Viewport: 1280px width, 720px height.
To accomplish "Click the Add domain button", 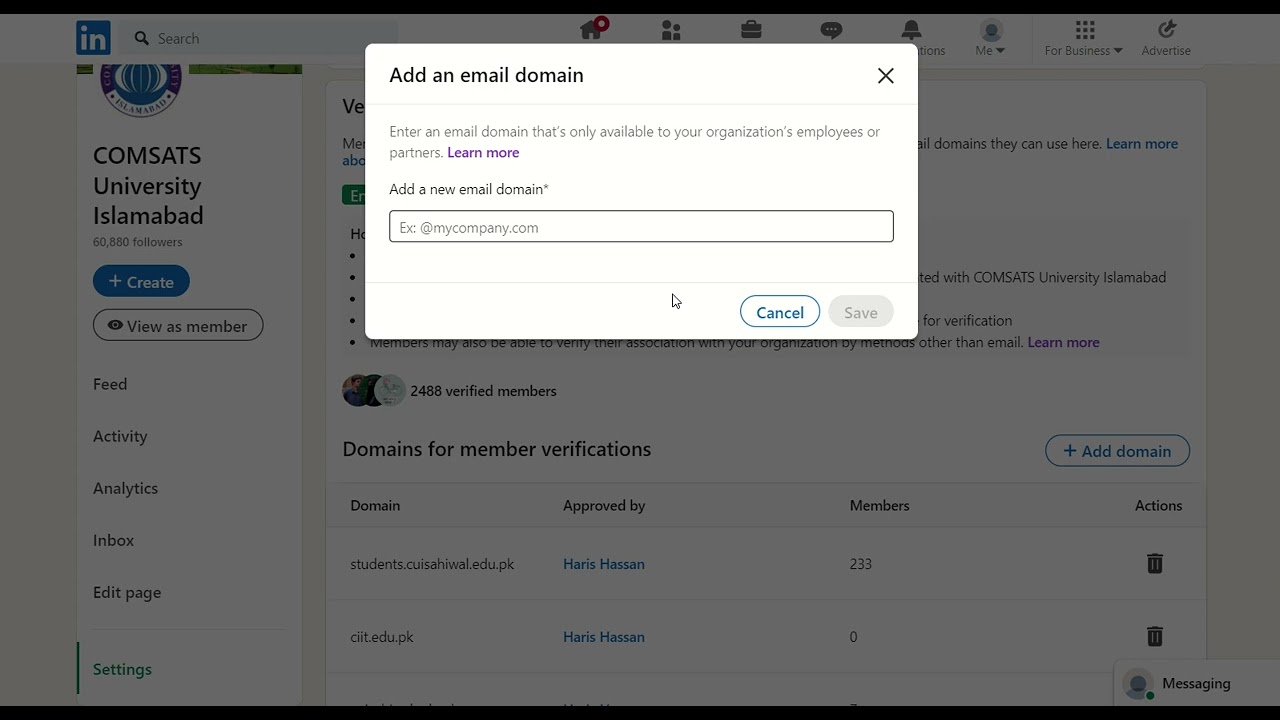I will [x=1117, y=451].
